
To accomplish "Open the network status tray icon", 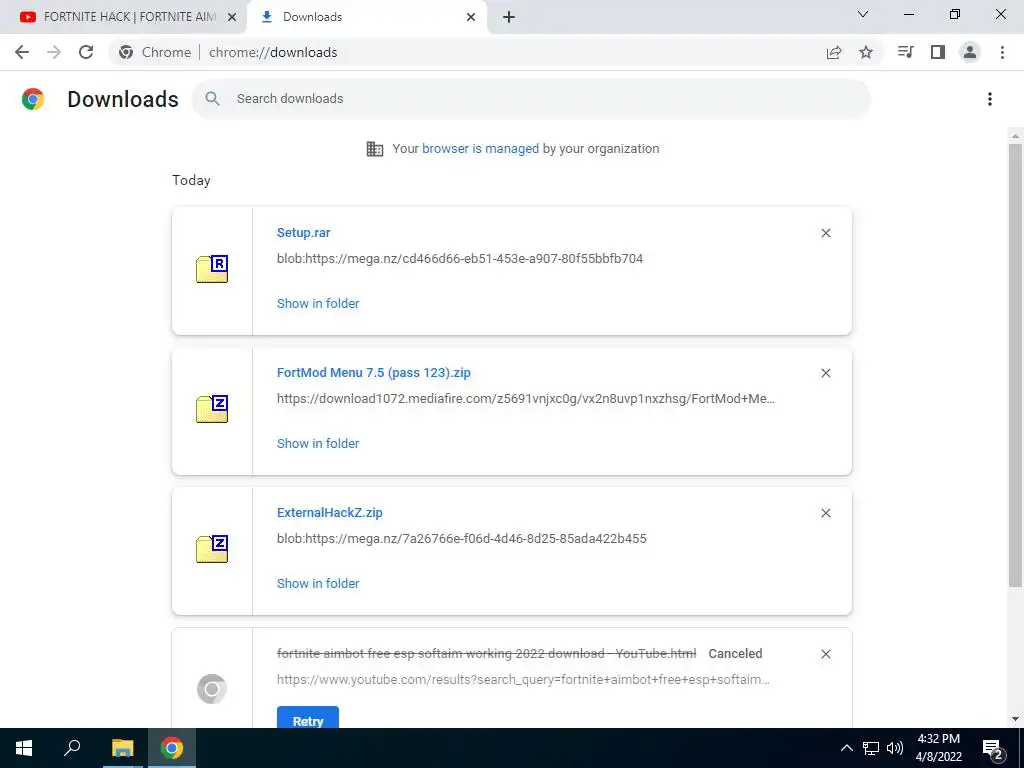I will click(x=871, y=748).
